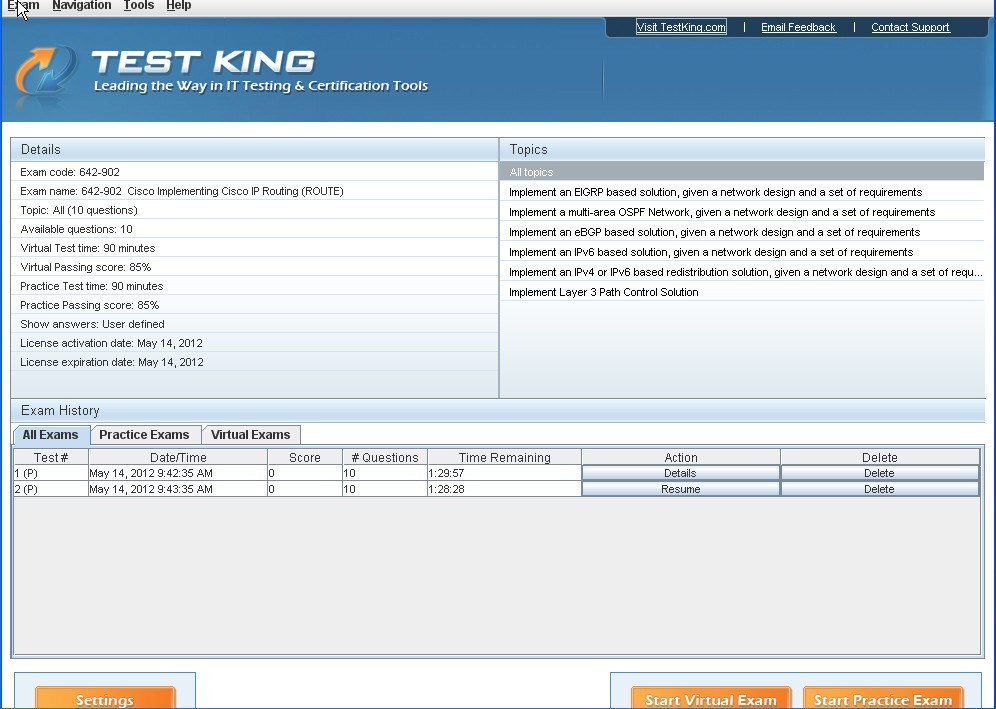
Task: Sort by the Test # column header
Action: tap(51, 457)
